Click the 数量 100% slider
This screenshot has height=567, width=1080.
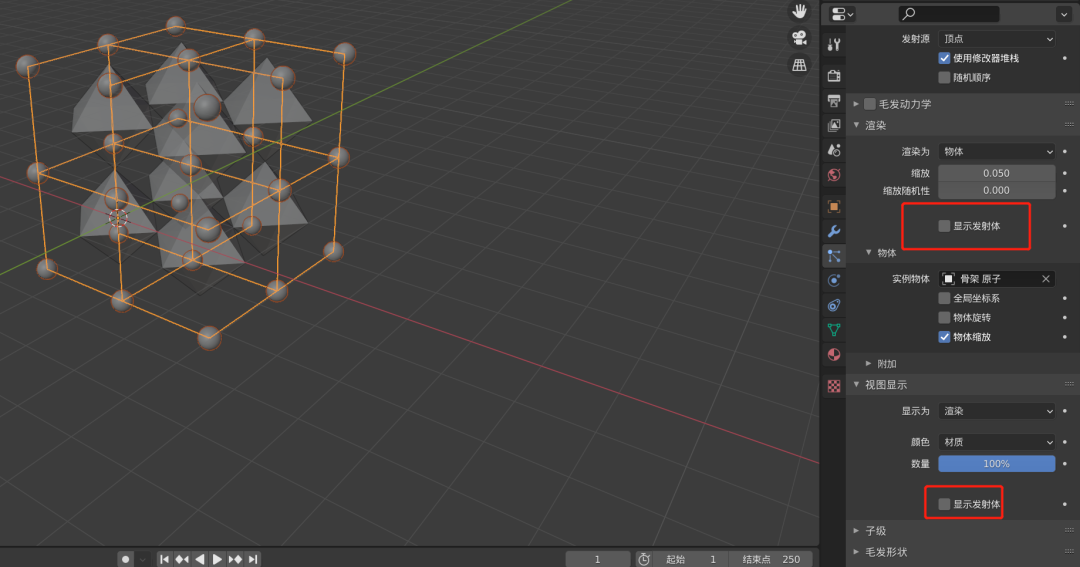[997, 464]
